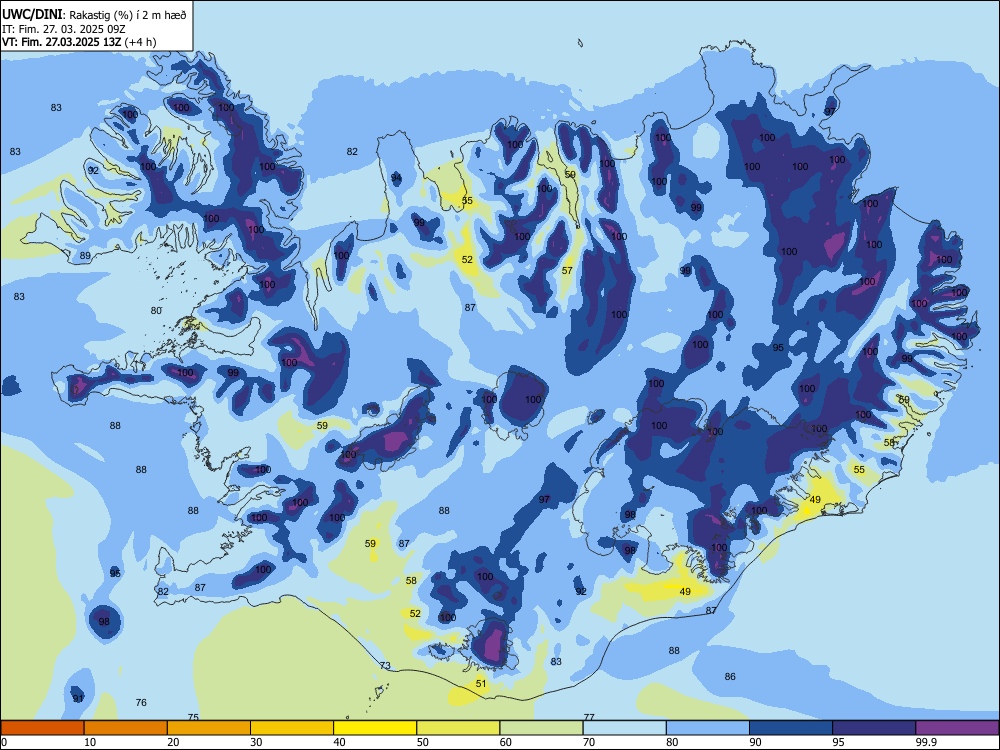Click the legend tick label '20'
The width and height of the screenshot is (1000, 750).
173,742
